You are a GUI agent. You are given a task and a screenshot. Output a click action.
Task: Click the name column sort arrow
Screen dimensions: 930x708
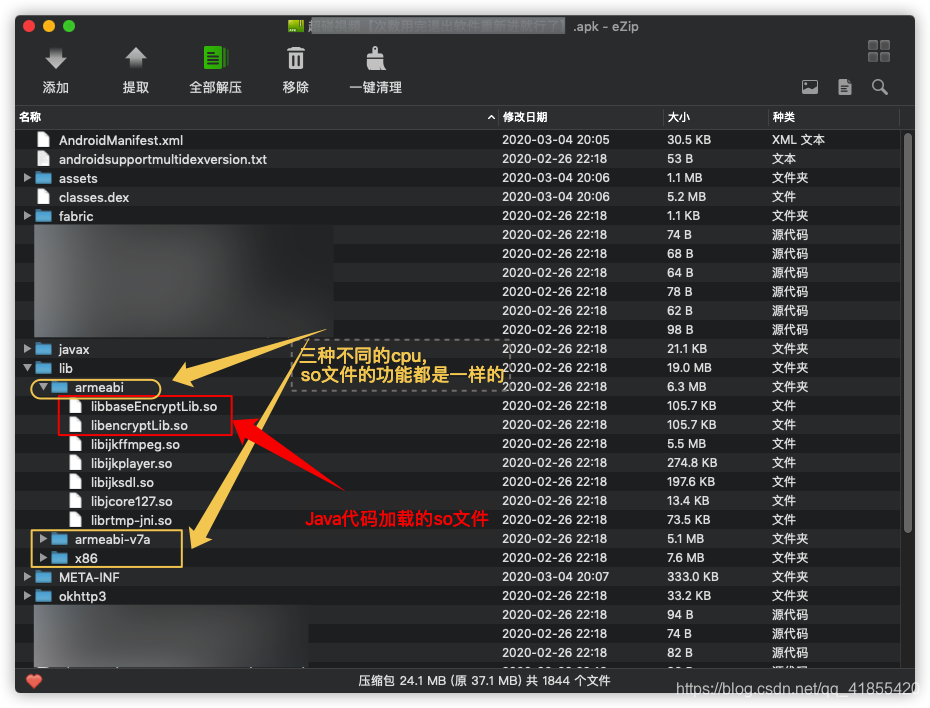point(491,117)
